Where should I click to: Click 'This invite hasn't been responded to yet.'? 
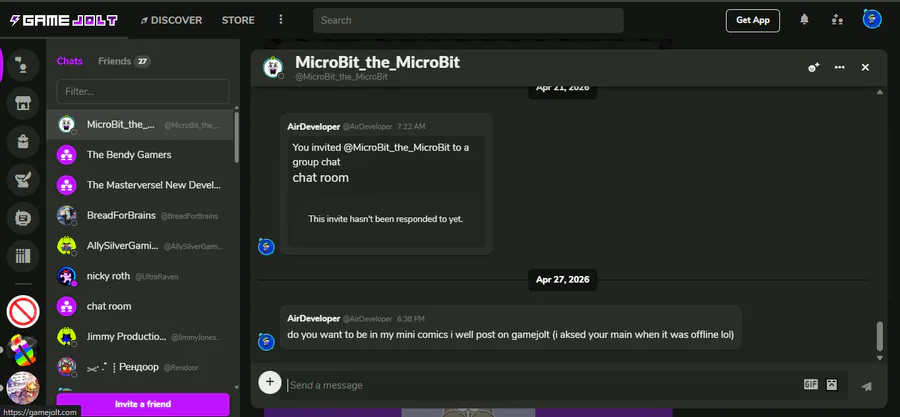coord(386,219)
